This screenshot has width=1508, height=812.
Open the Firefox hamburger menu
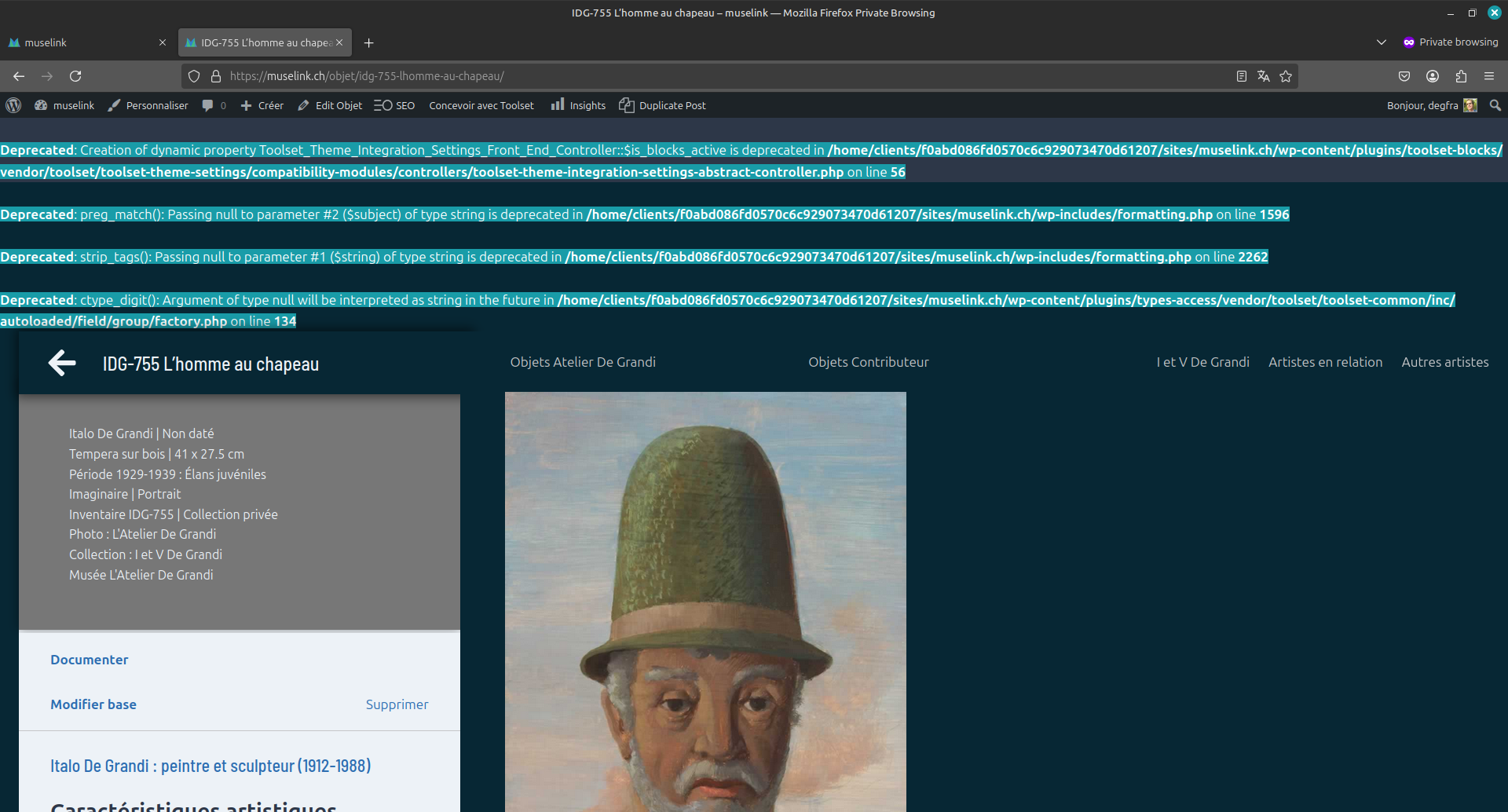click(x=1489, y=76)
